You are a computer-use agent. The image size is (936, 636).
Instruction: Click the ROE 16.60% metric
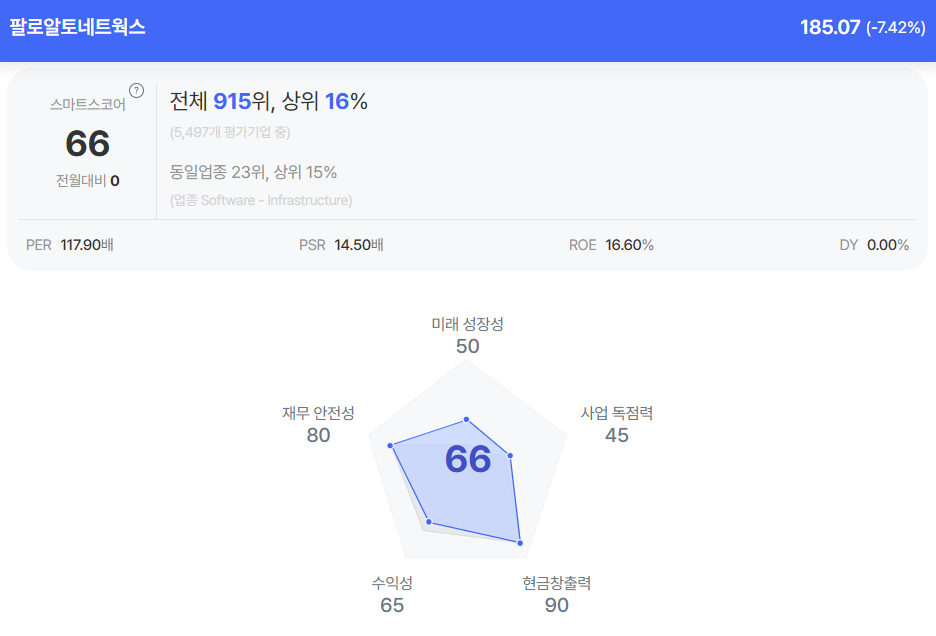(x=611, y=245)
